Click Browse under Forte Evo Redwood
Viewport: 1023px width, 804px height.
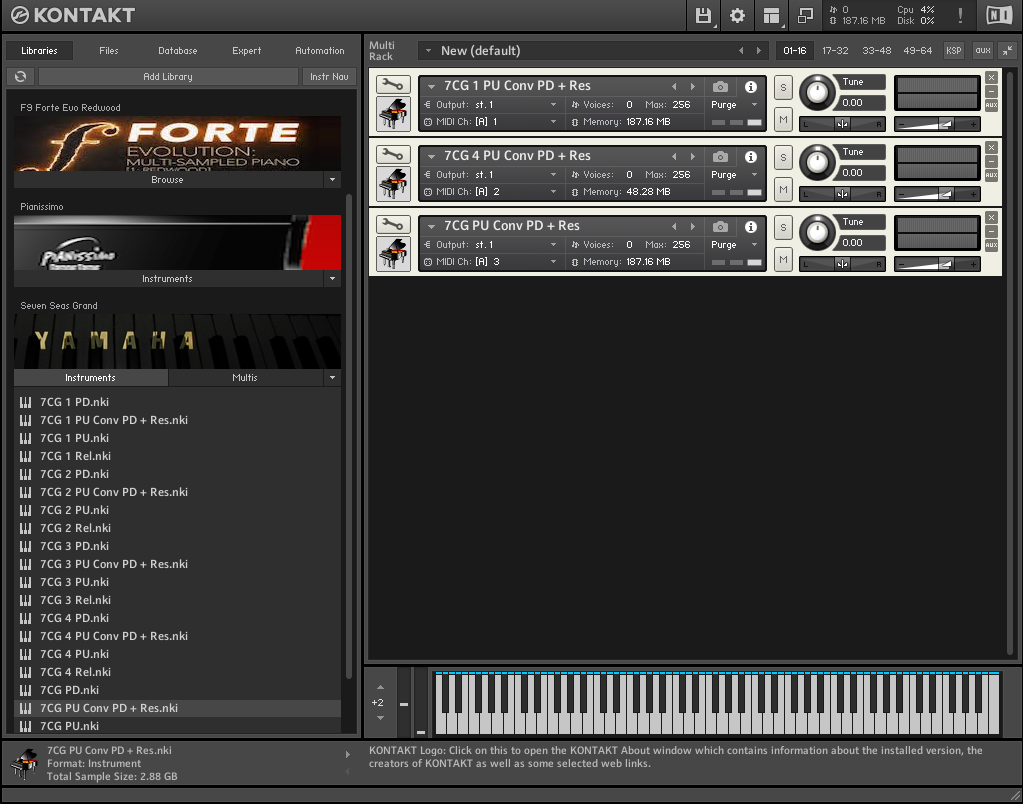168,179
